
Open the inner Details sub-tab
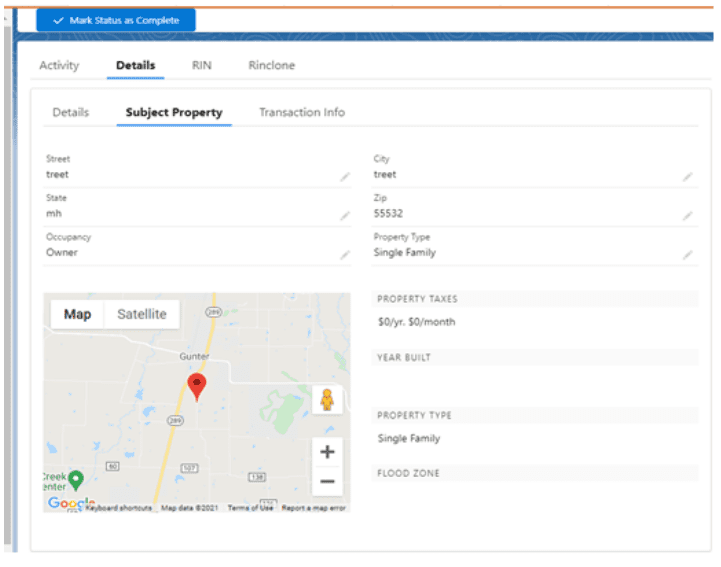(x=71, y=112)
